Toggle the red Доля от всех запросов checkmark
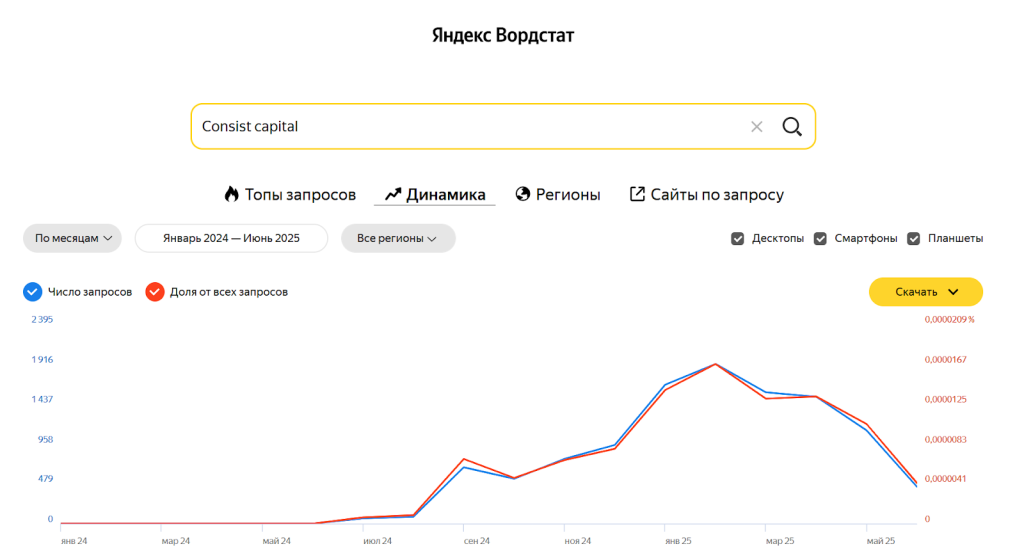Screen dimensions: 1024x551 point(154,292)
